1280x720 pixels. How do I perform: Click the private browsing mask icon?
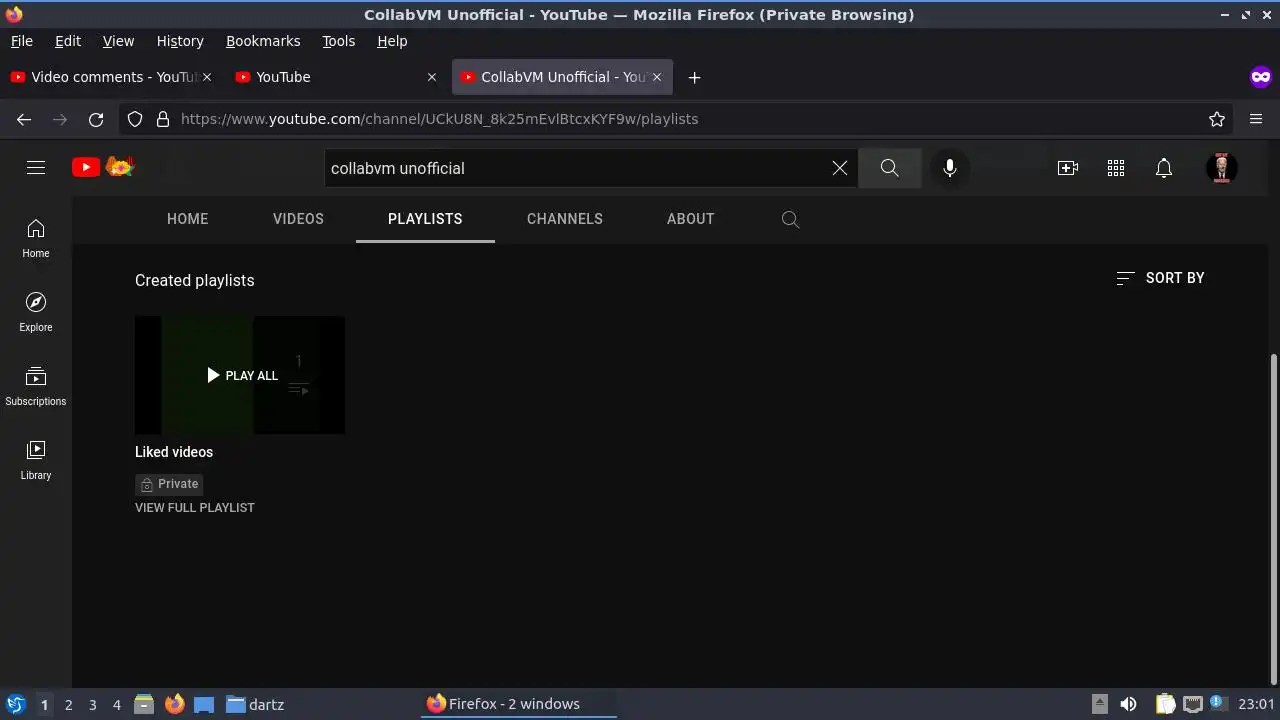[1260, 77]
